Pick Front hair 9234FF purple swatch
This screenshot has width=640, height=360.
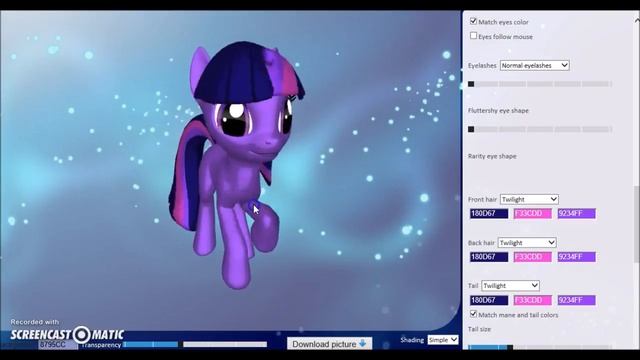point(577,213)
